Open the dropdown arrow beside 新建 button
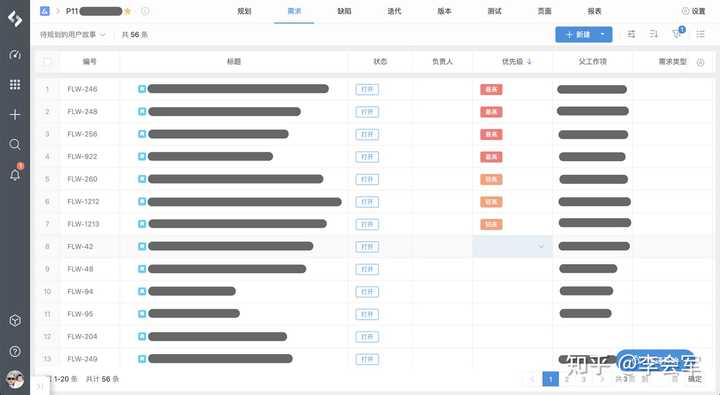 (x=602, y=34)
